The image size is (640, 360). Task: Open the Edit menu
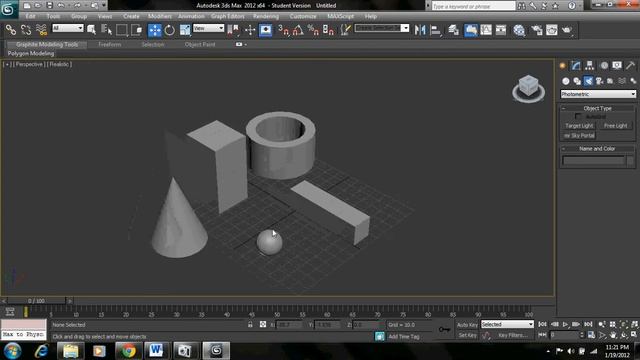pos(31,16)
